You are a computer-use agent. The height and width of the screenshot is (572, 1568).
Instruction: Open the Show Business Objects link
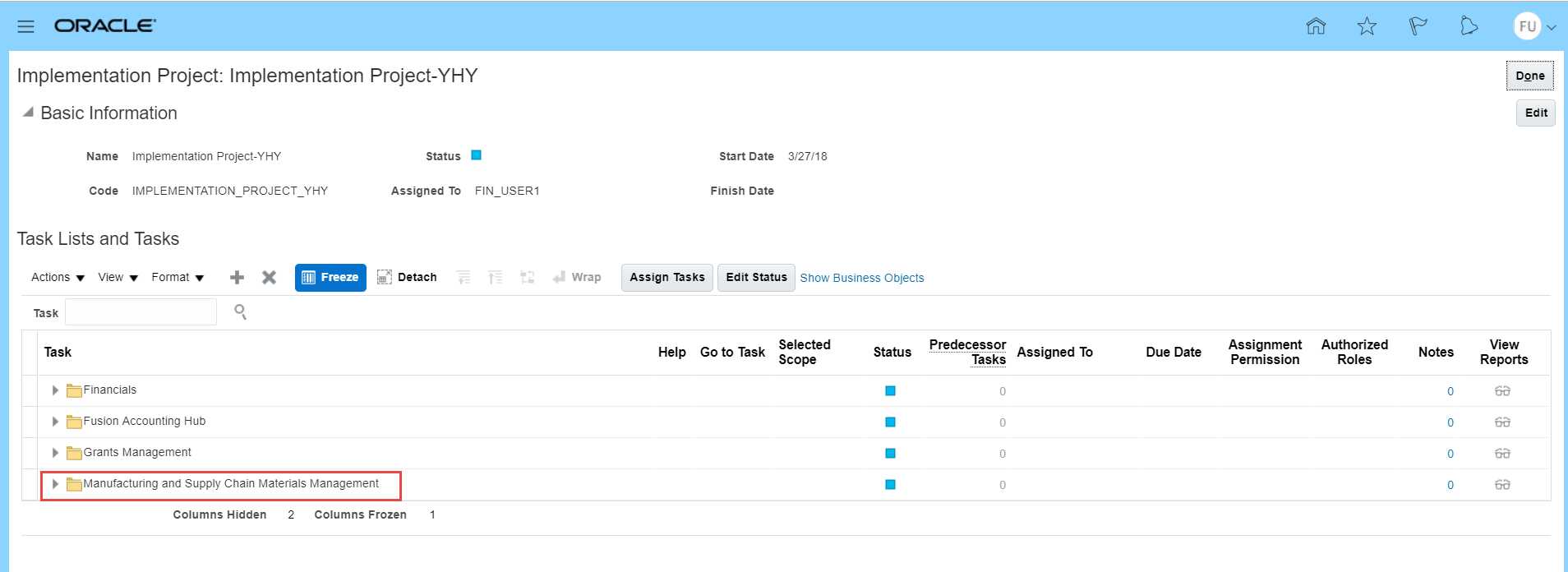(x=862, y=278)
